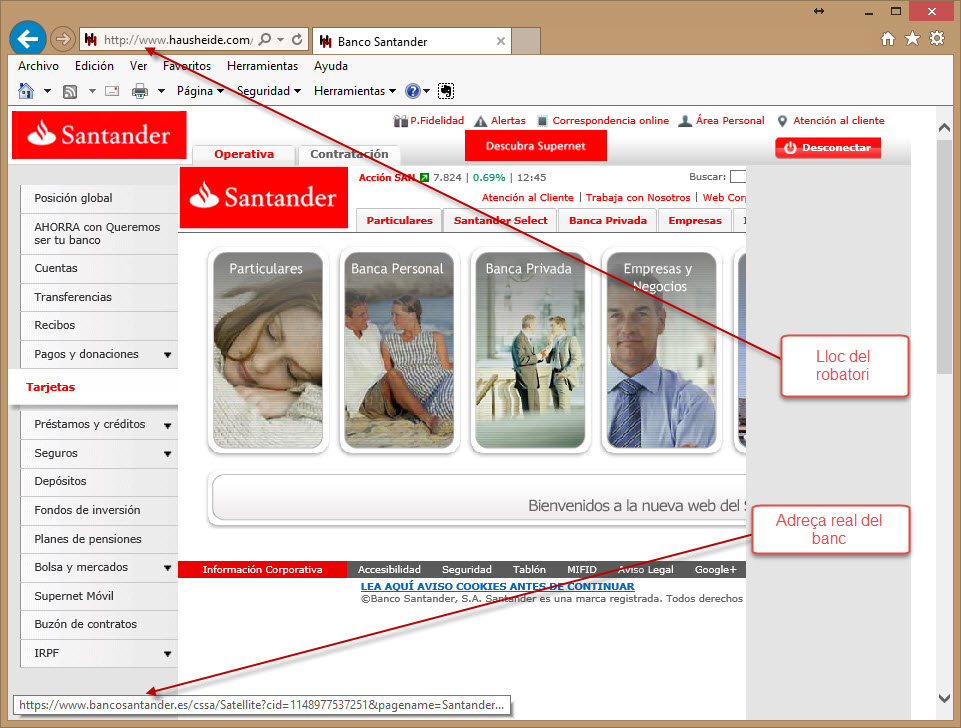This screenshot has height=728, width=961.
Task: Click the last command bar icon after Help
Action: point(446,91)
